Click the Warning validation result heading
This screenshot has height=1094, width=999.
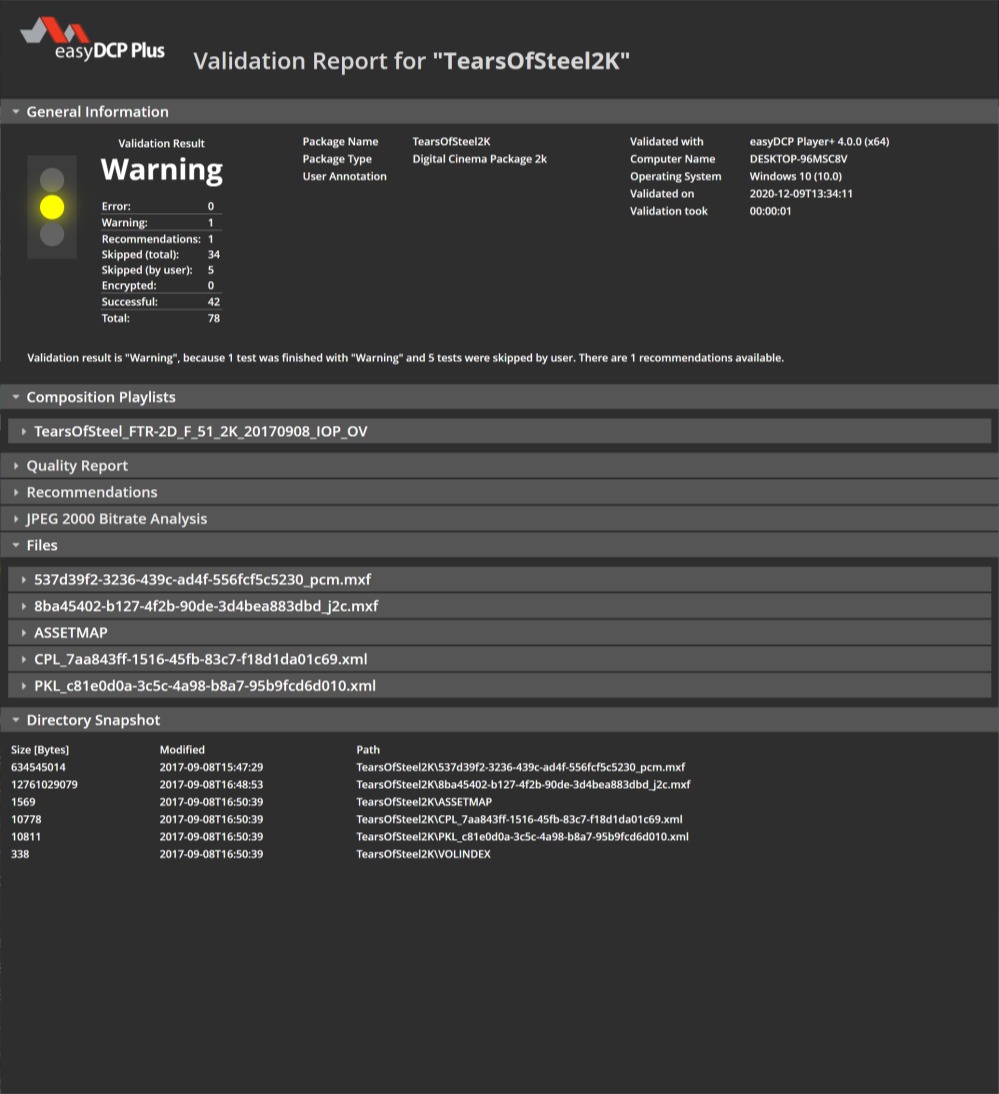161,170
